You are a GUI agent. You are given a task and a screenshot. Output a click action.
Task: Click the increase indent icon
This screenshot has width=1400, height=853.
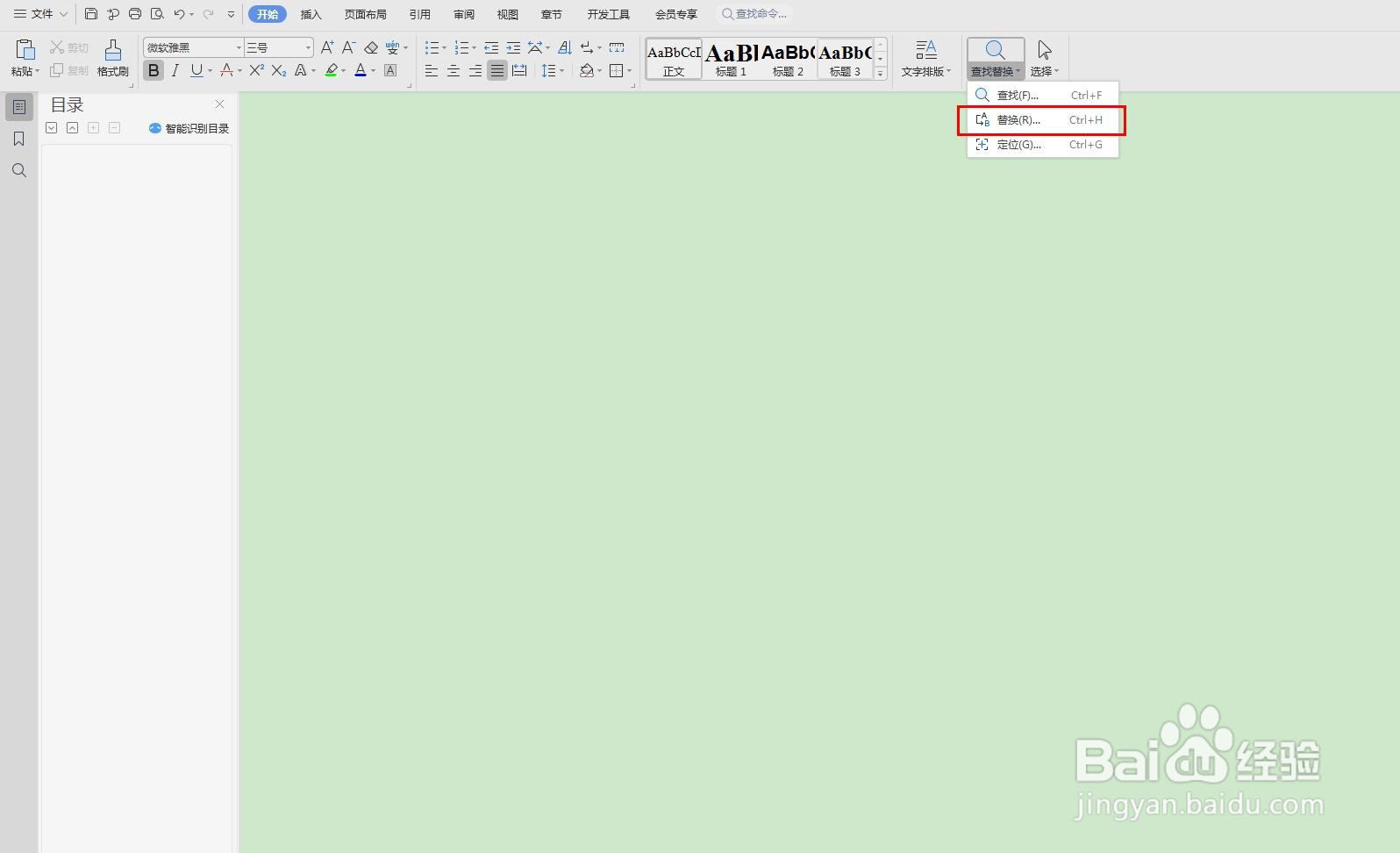tap(513, 47)
